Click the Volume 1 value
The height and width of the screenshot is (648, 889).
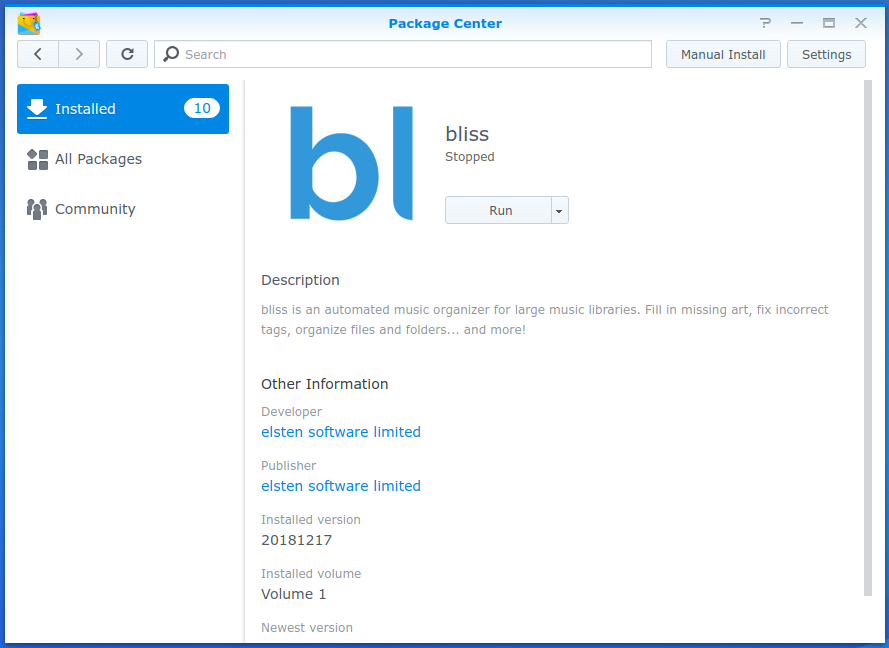[x=294, y=594]
